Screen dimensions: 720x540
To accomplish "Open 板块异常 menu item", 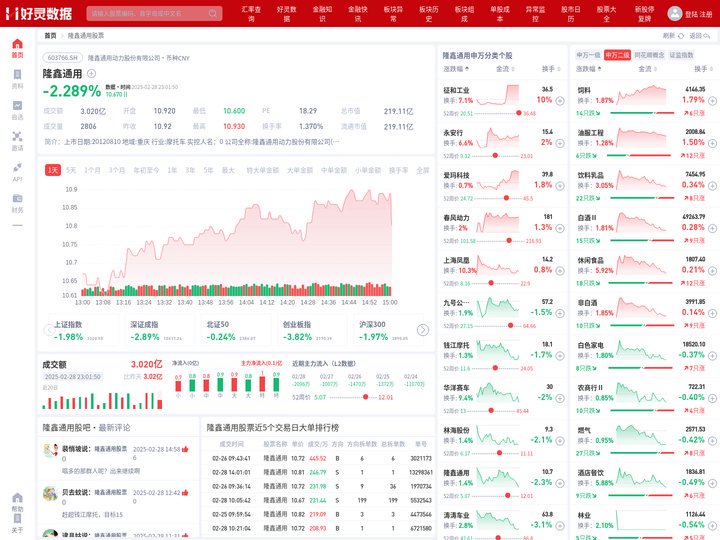I will pos(394,14).
